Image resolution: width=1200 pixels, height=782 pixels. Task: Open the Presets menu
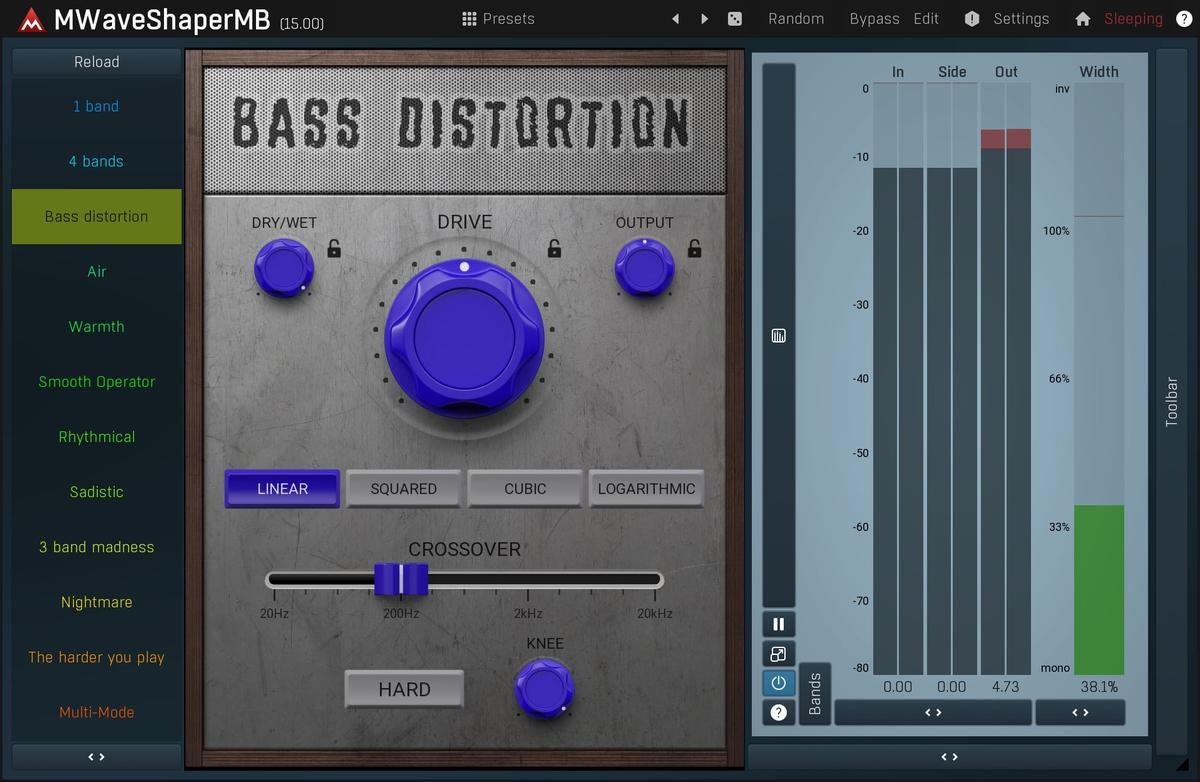[498, 19]
